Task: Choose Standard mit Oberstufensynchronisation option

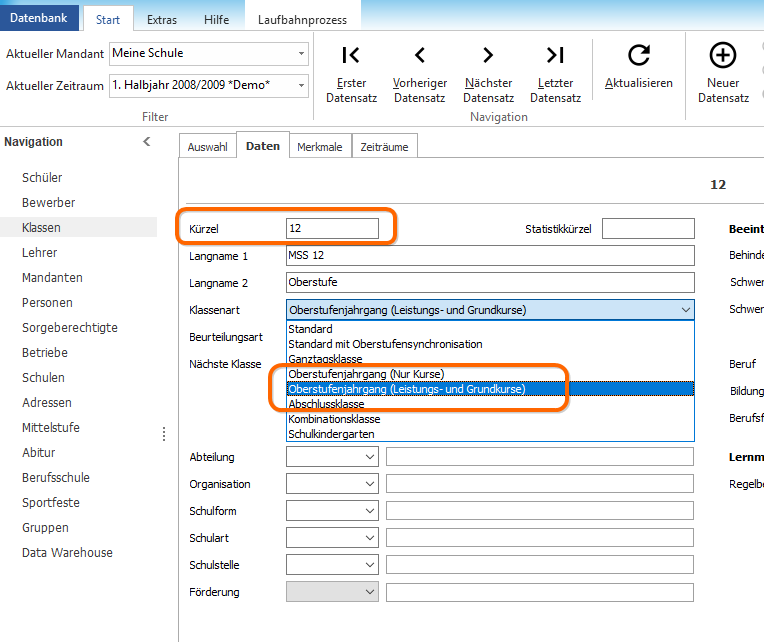Action: point(490,344)
